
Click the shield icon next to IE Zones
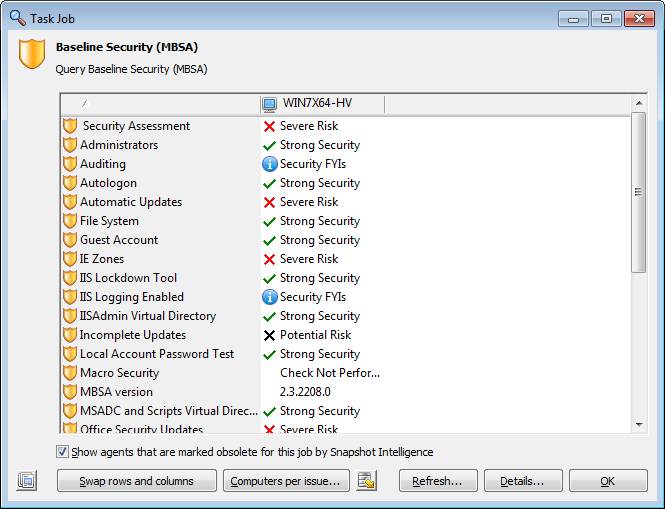pyautogui.click(x=70, y=259)
